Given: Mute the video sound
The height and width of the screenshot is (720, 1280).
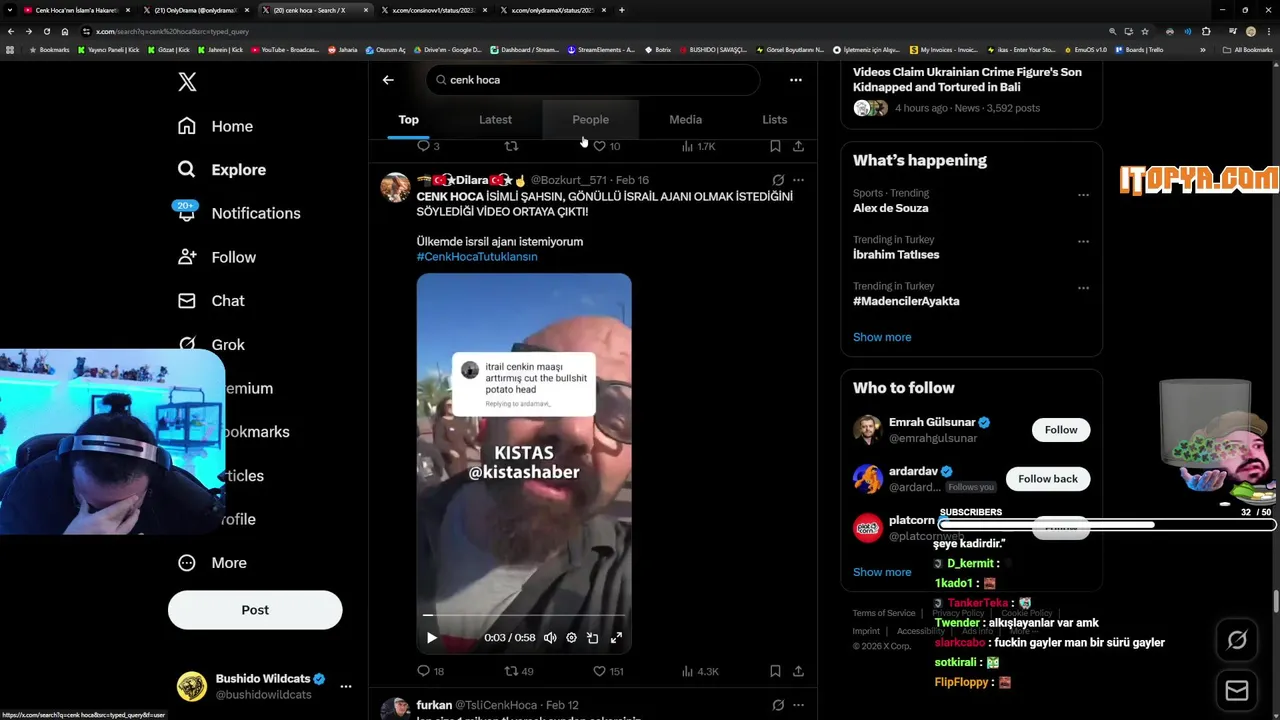Looking at the screenshot, I should 550,638.
